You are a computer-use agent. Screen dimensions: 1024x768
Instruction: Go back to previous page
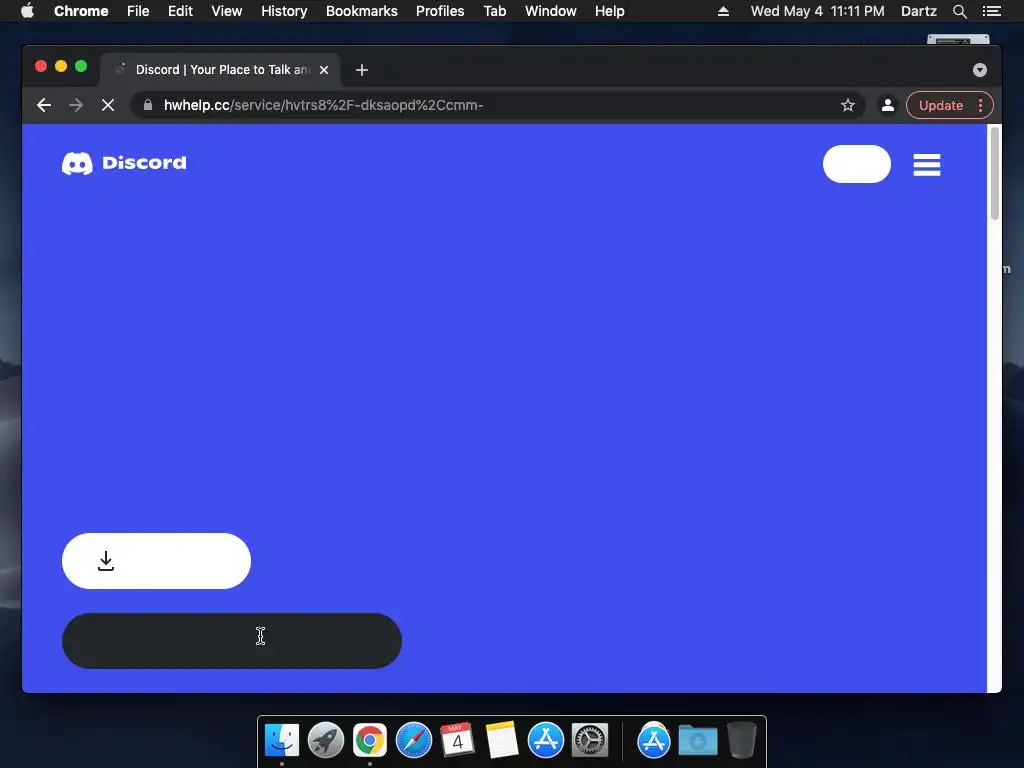(44, 105)
